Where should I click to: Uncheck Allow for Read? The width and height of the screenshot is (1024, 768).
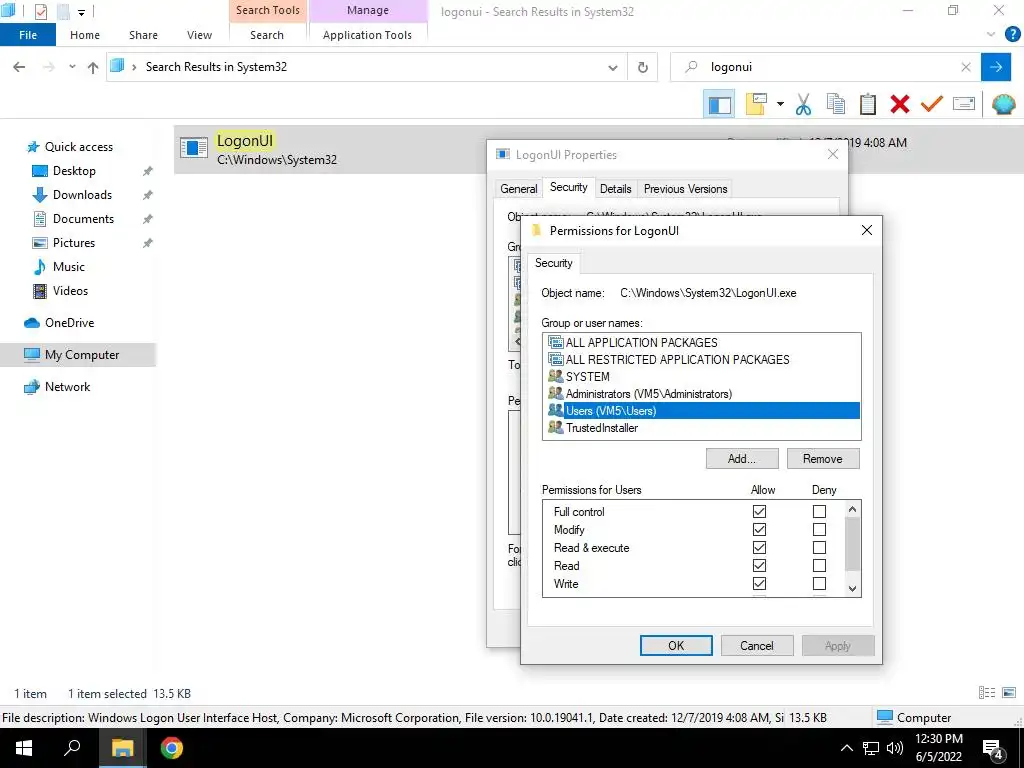point(759,566)
